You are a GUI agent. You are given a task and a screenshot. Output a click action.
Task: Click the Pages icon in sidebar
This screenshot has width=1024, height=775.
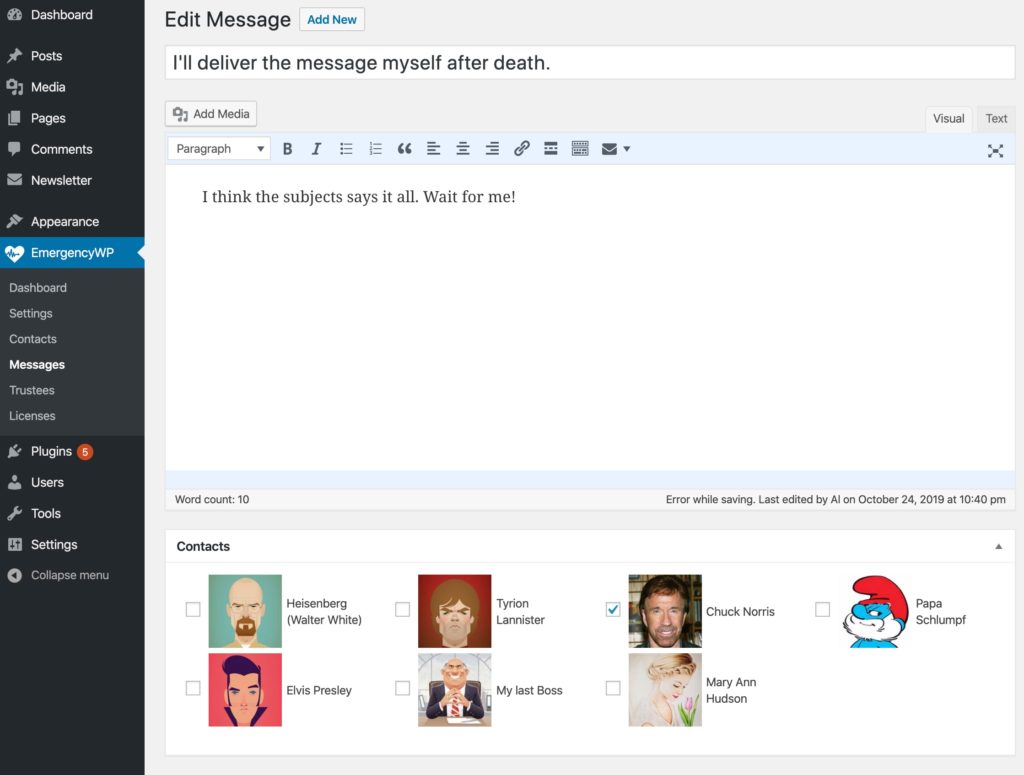click(x=14, y=118)
